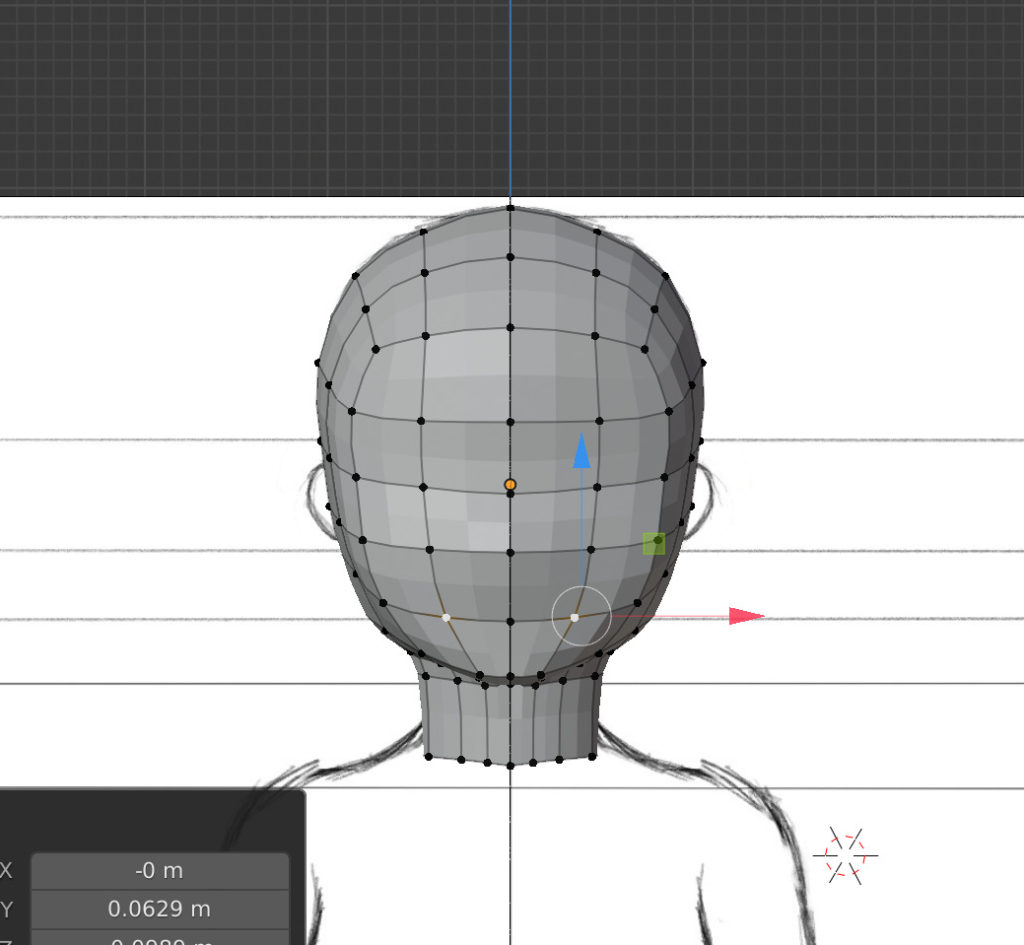Select the bottom center vertex of the neck
1024x945 pixels.
coord(511,765)
